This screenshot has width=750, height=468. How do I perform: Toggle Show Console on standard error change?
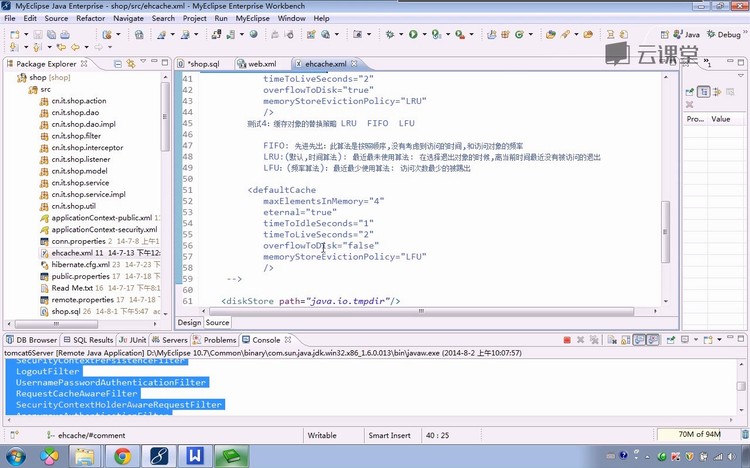[x=652, y=340]
